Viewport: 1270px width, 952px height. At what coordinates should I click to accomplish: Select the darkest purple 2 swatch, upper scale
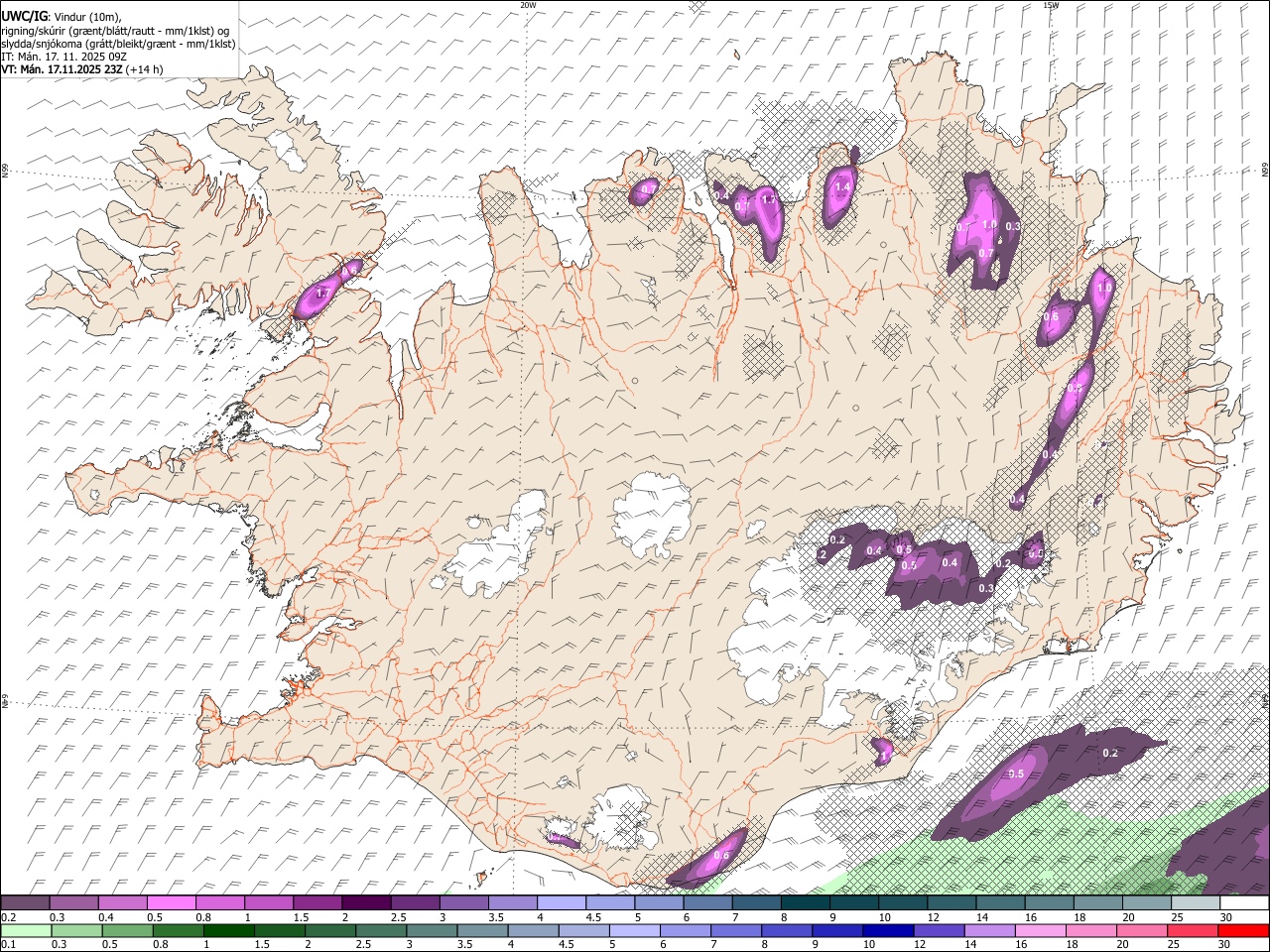366,903
